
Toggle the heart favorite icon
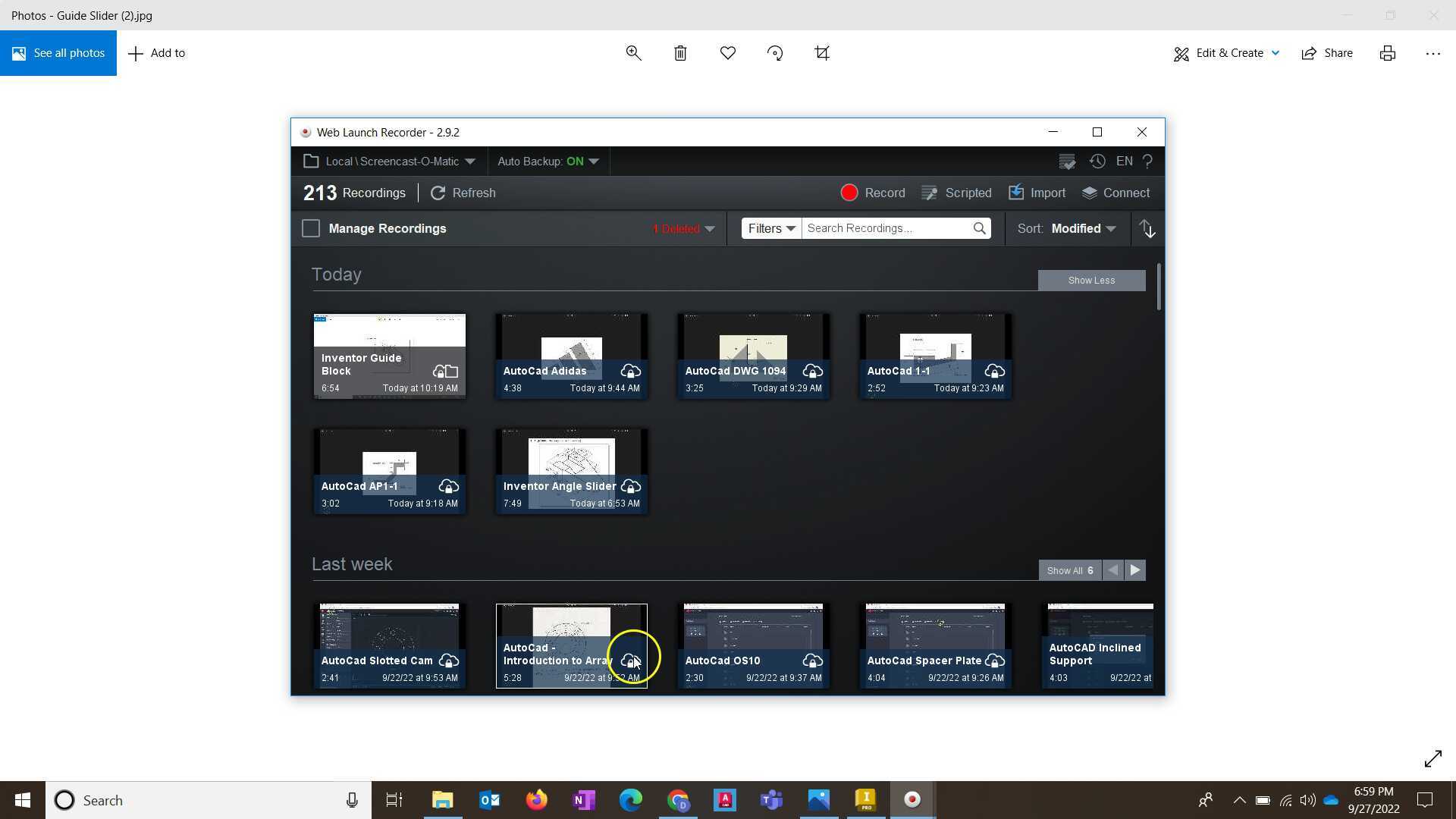[x=728, y=53]
